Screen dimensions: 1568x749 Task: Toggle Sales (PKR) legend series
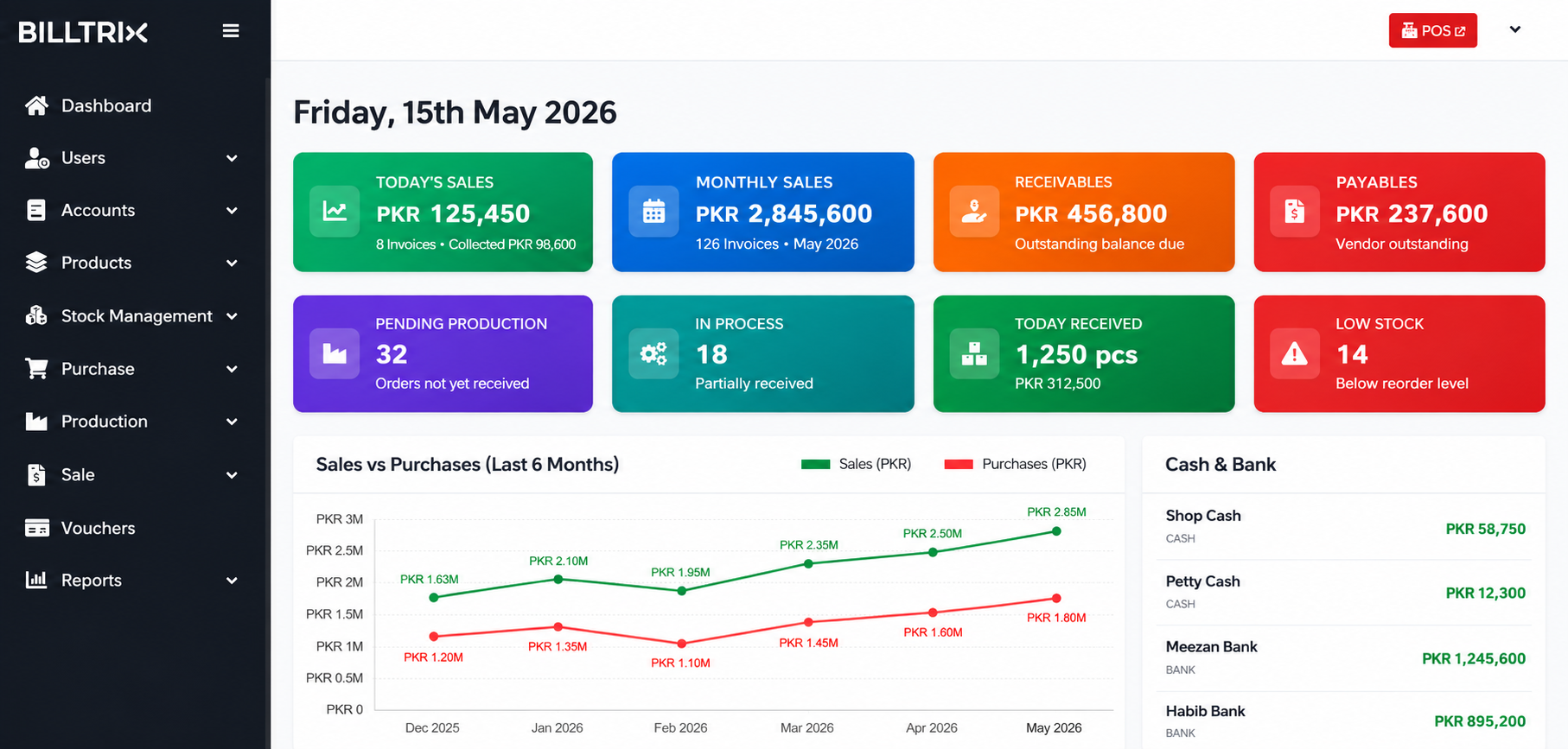857,464
